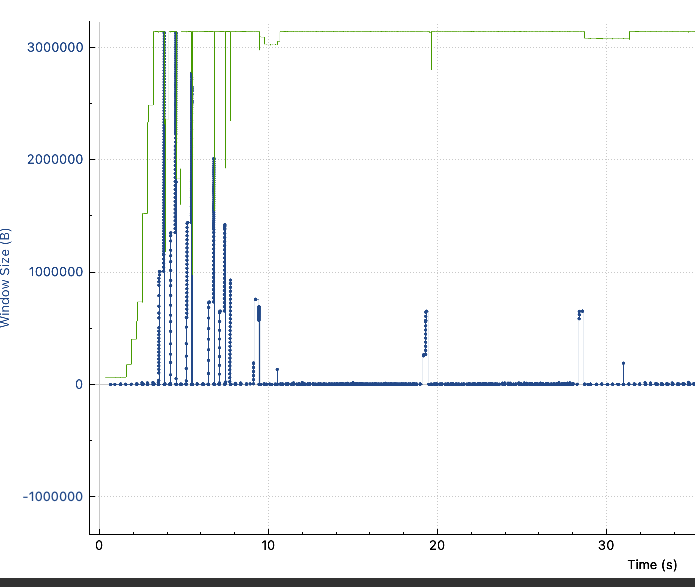Click the green dip just before 10 seconds
This screenshot has width=695, height=587.
click(261, 46)
